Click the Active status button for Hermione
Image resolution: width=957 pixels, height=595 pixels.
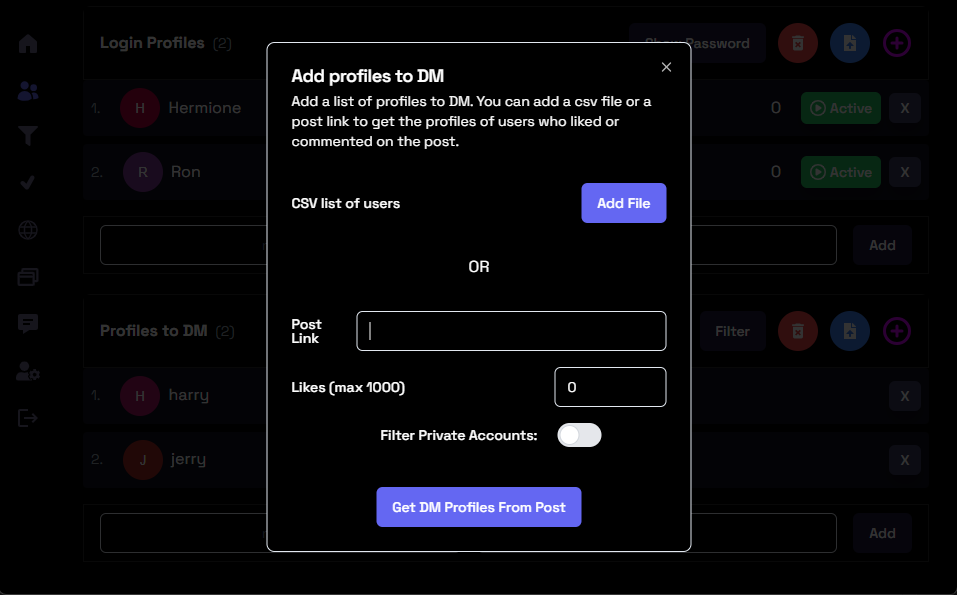(x=841, y=107)
